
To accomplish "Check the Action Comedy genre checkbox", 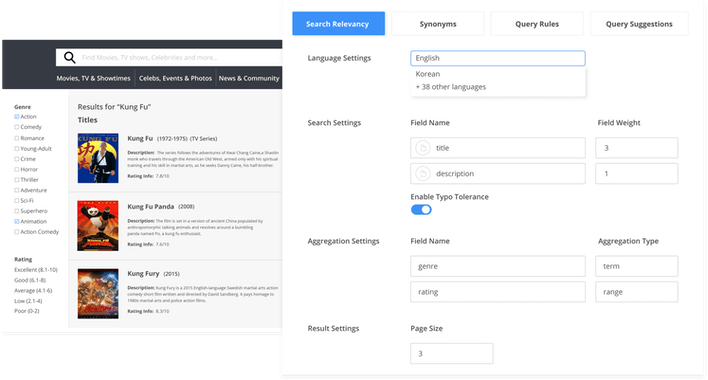I will click(x=17, y=232).
